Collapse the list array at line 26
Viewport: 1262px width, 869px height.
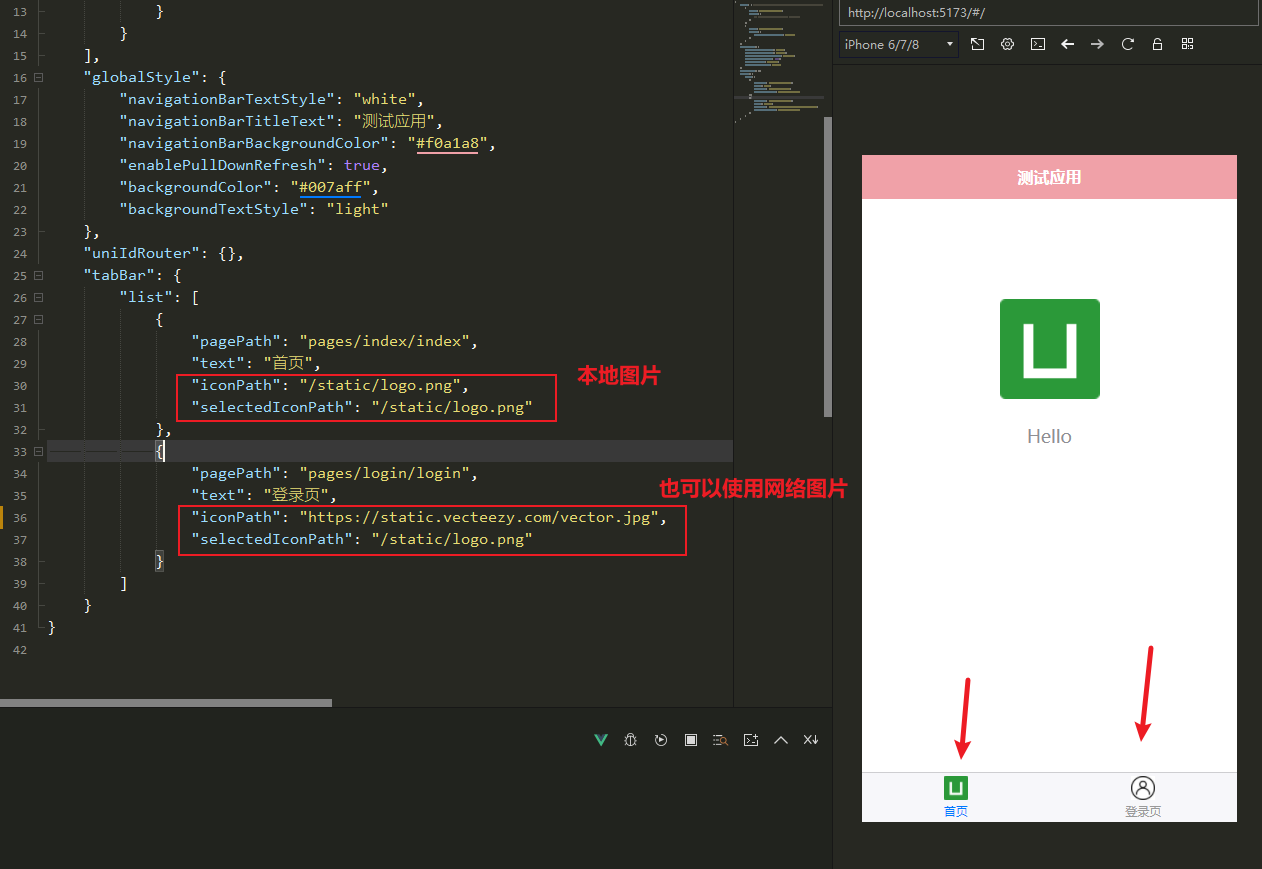click(38, 297)
